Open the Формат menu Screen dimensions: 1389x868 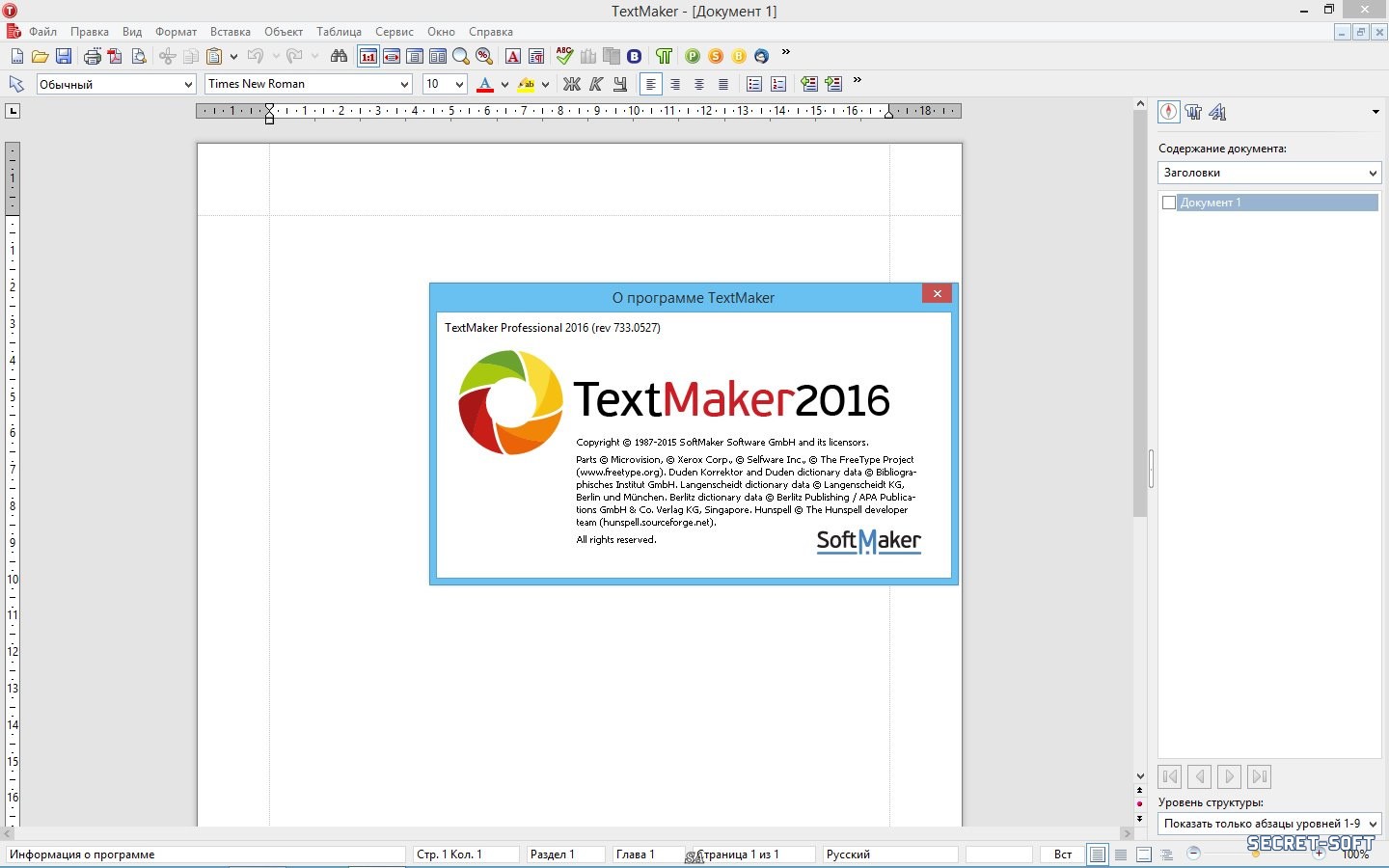(176, 32)
